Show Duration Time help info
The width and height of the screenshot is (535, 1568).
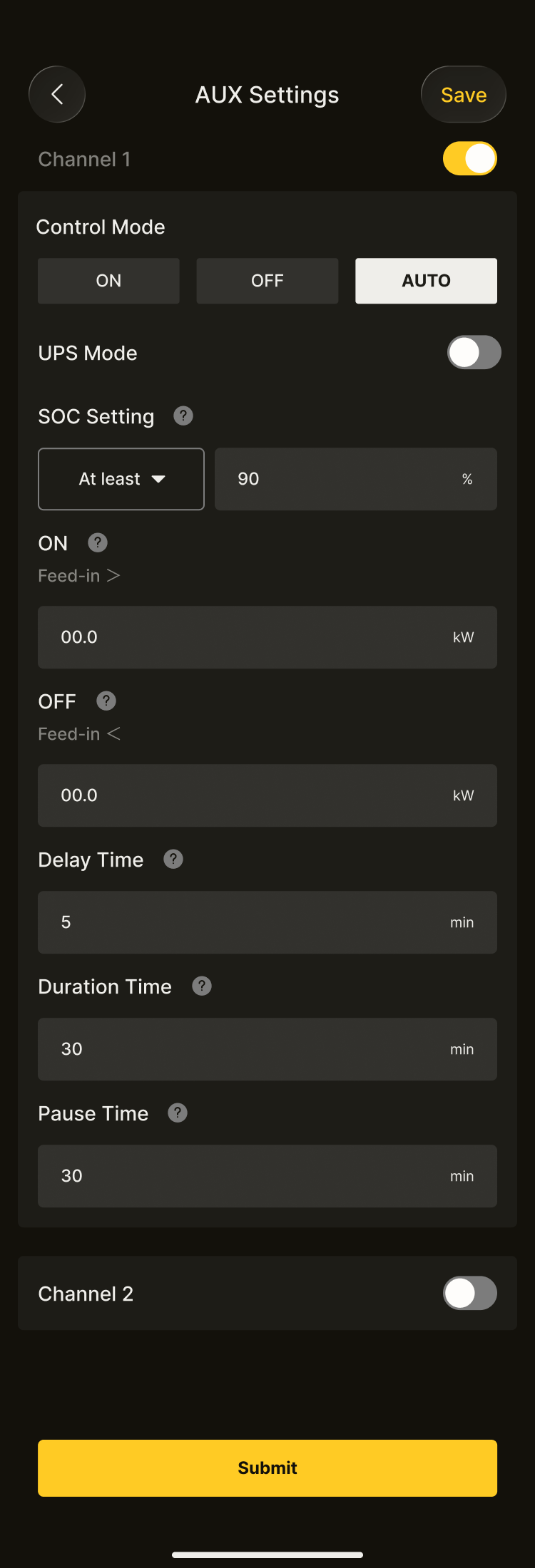pos(202,986)
